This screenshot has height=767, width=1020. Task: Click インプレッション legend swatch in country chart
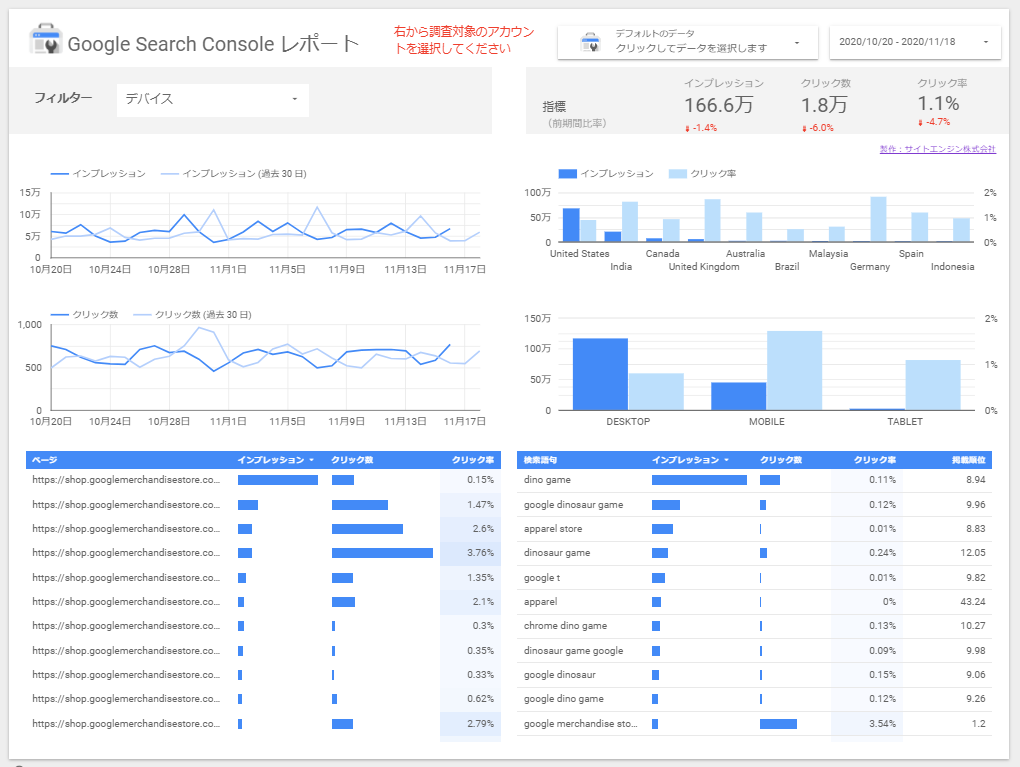coord(568,174)
